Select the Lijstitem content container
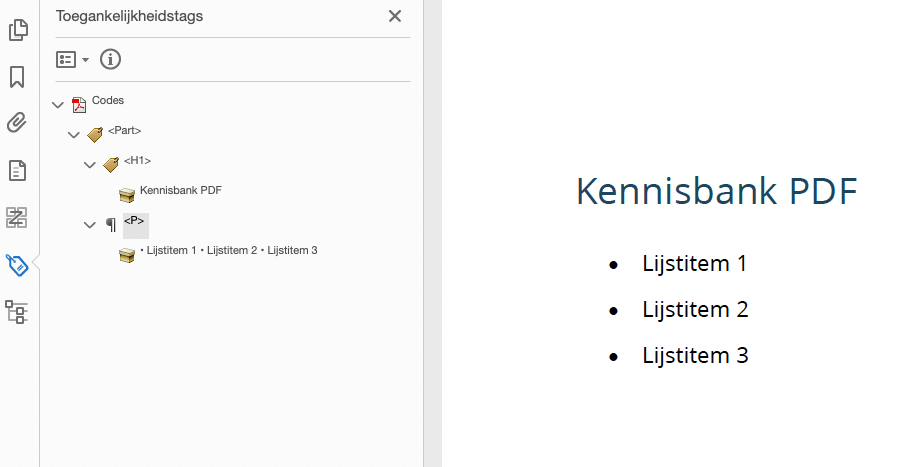 pos(229,251)
